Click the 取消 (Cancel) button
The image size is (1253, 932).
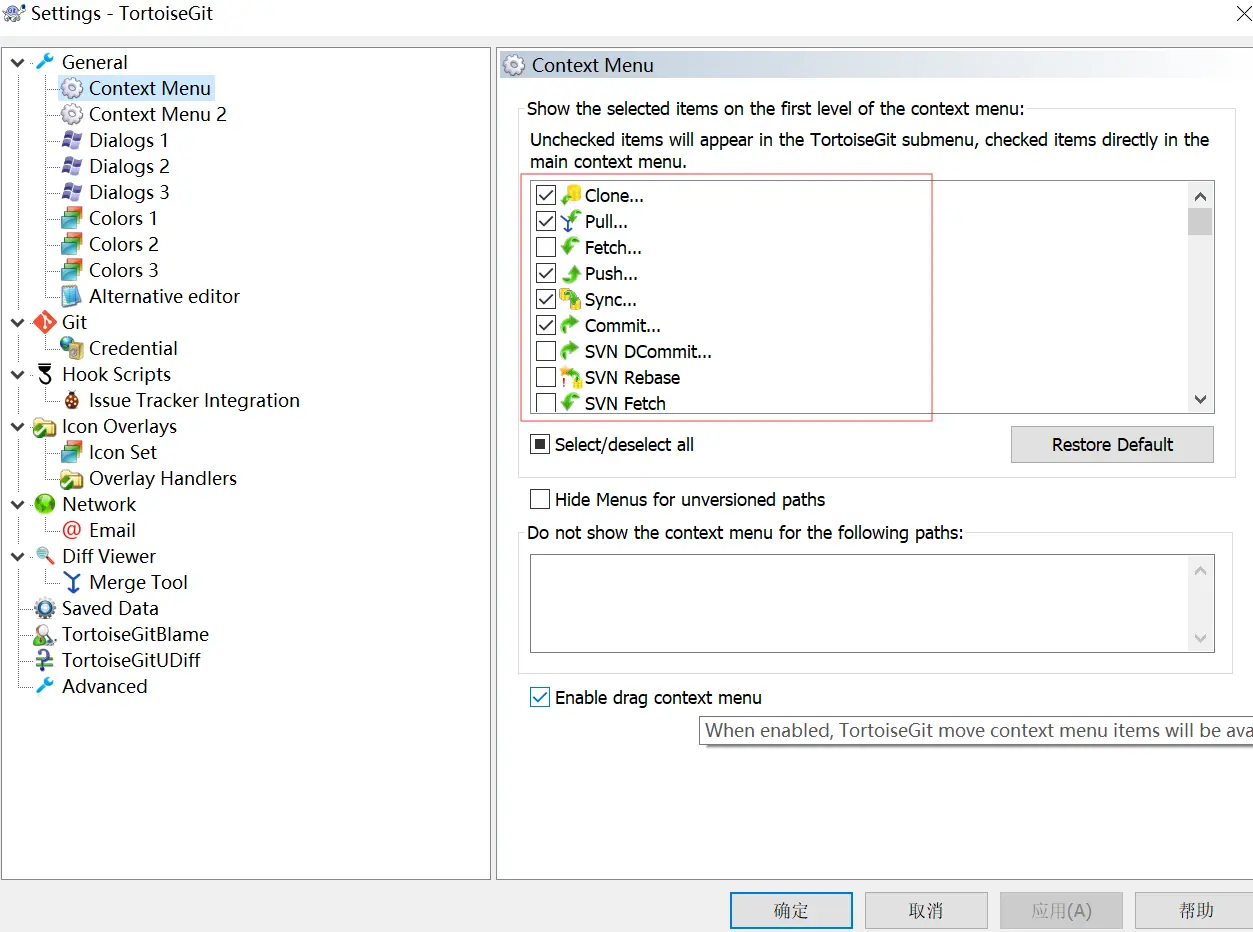pos(926,910)
